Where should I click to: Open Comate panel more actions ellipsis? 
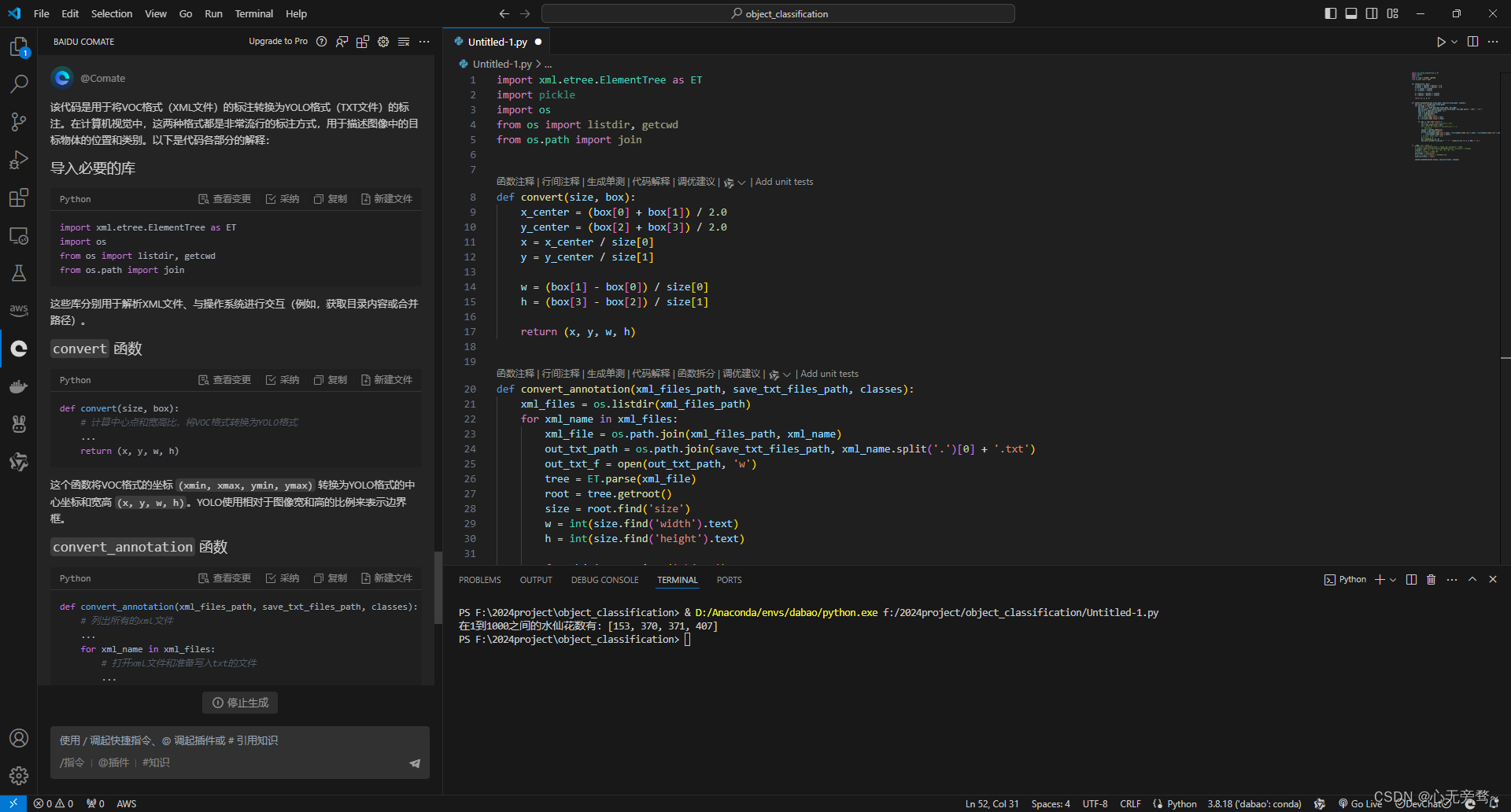[x=424, y=42]
